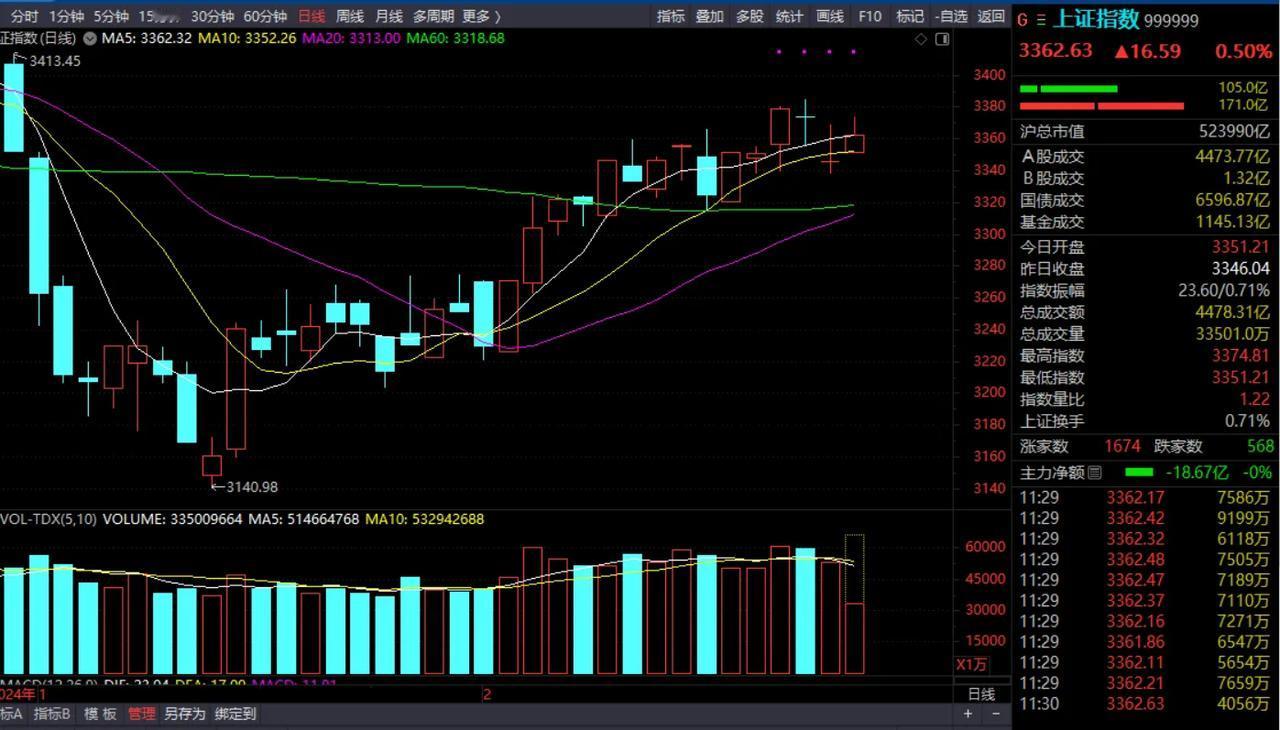Viewport: 1280px width, 730px height.
Task: Switch to the 月线 monthly chart
Action: [x=389, y=16]
